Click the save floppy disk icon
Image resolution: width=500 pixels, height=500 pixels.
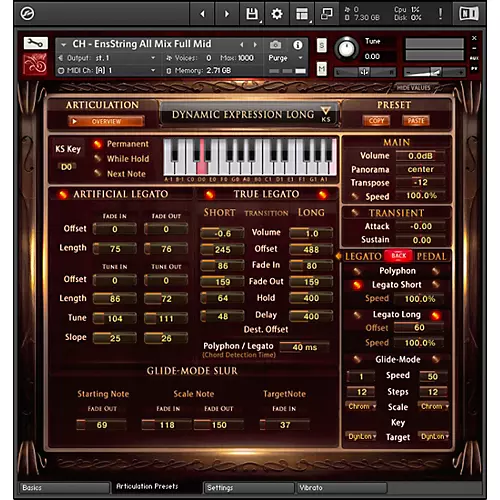[x=252, y=14]
